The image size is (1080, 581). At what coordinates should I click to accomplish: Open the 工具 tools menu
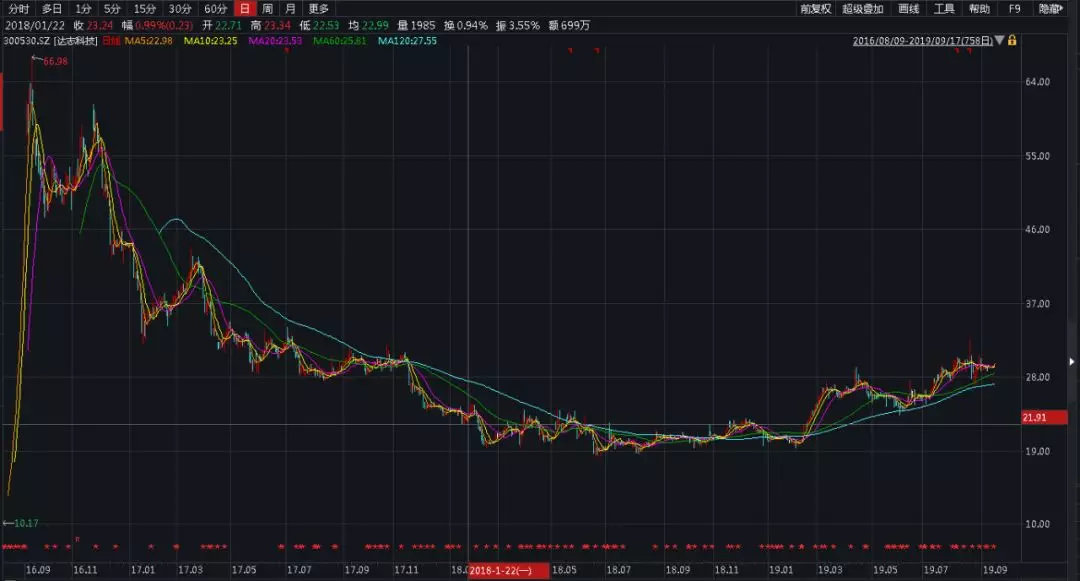pyautogui.click(x=944, y=9)
